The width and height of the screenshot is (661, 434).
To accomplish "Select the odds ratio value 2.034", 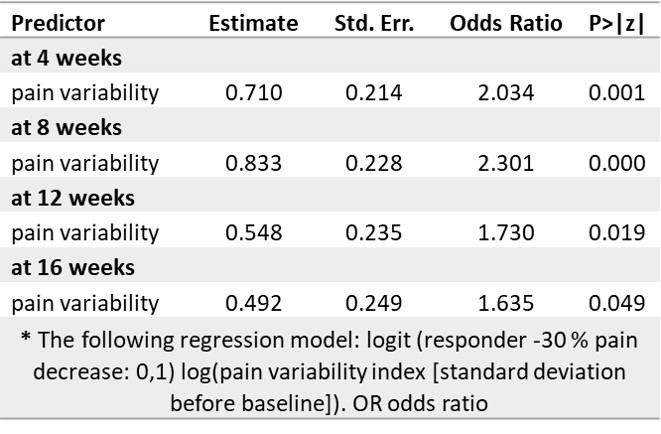I will pyautogui.click(x=506, y=93).
